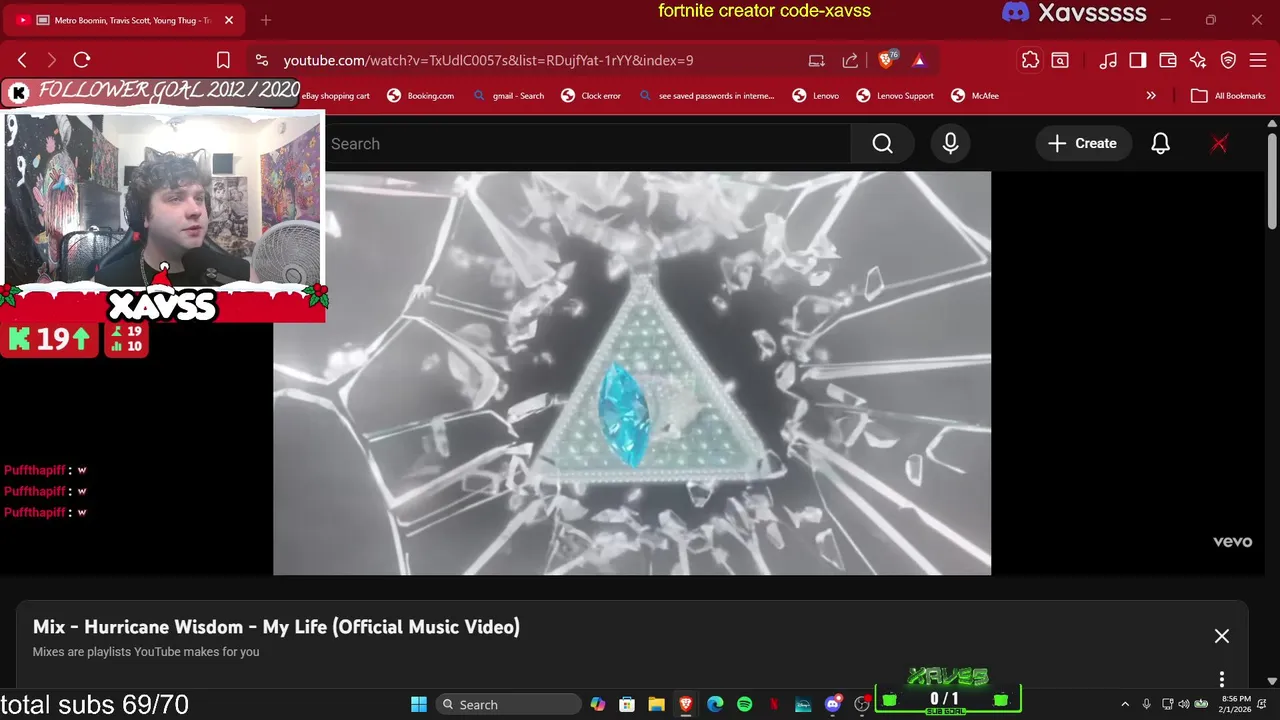Open the Extensions puzzle icon
The width and height of the screenshot is (1280, 720).
point(1030,60)
